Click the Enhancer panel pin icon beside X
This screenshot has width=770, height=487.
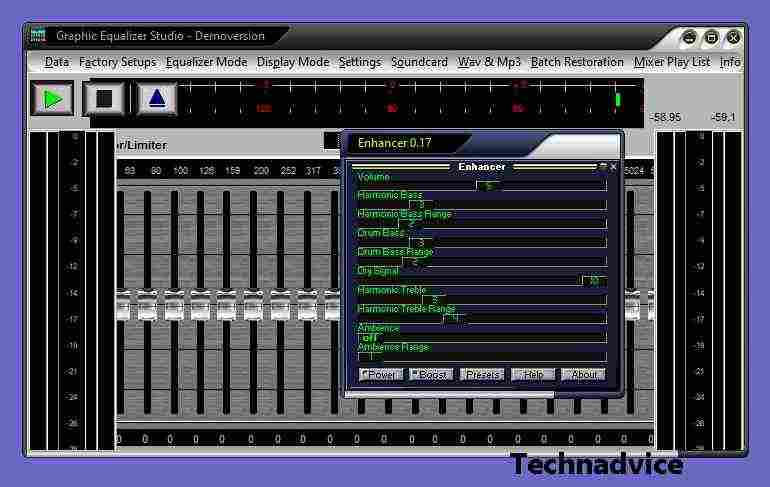click(x=603, y=167)
